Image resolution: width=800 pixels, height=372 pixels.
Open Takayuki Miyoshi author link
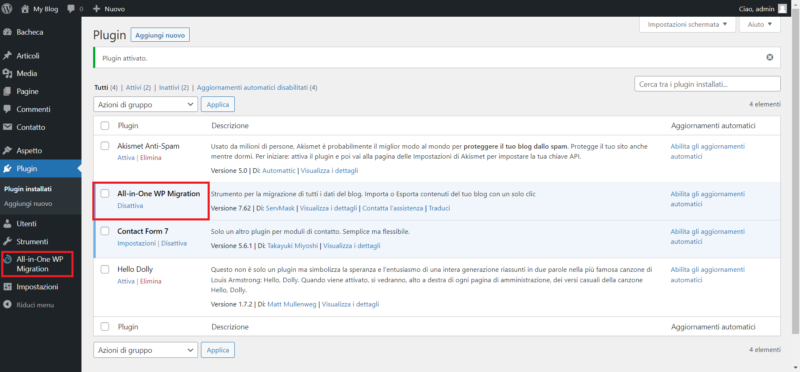292,246
